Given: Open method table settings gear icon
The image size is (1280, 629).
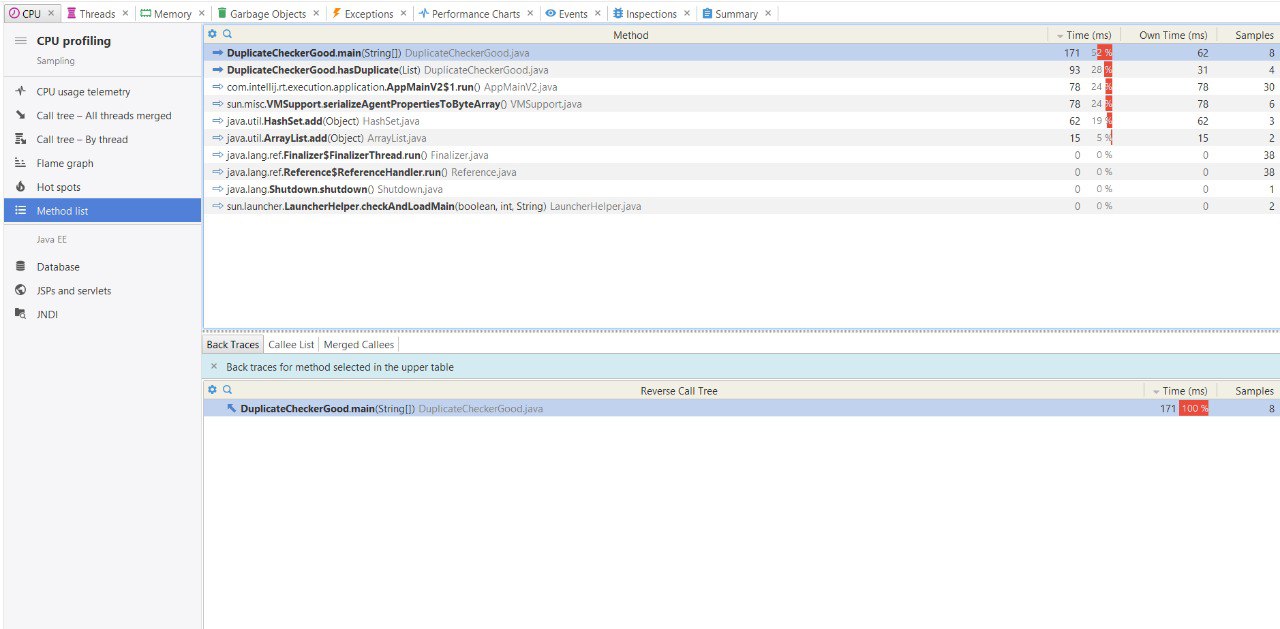Looking at the screenshot, I should point(212,34).
